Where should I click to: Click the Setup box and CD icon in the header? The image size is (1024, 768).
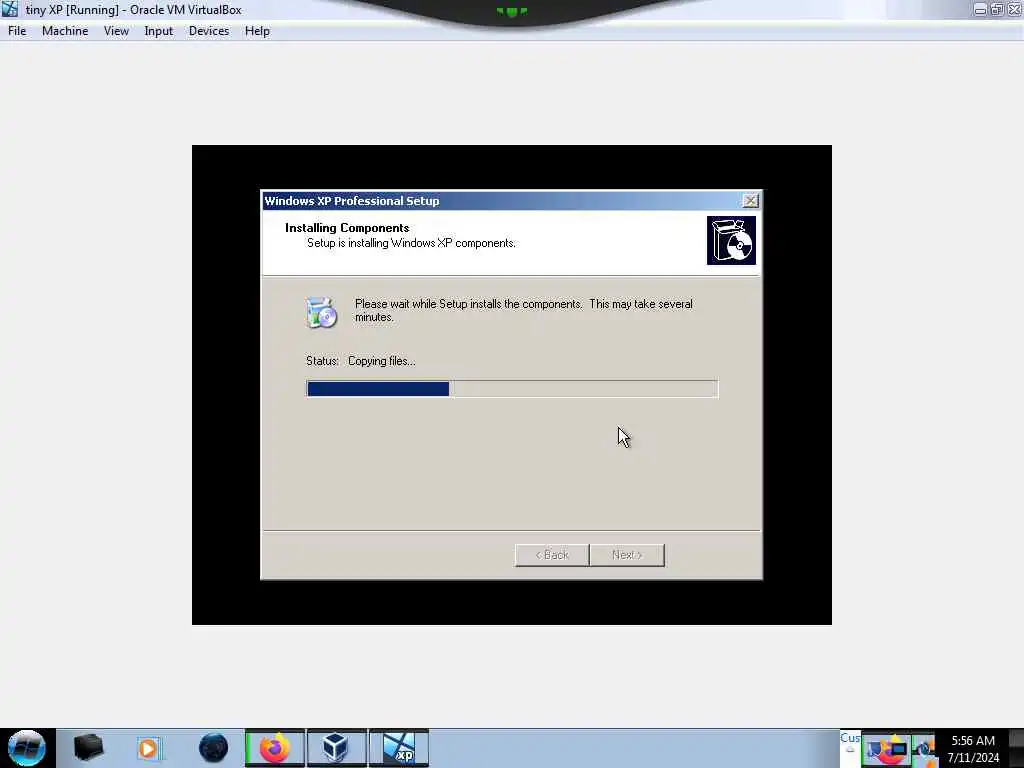point(731,240)
